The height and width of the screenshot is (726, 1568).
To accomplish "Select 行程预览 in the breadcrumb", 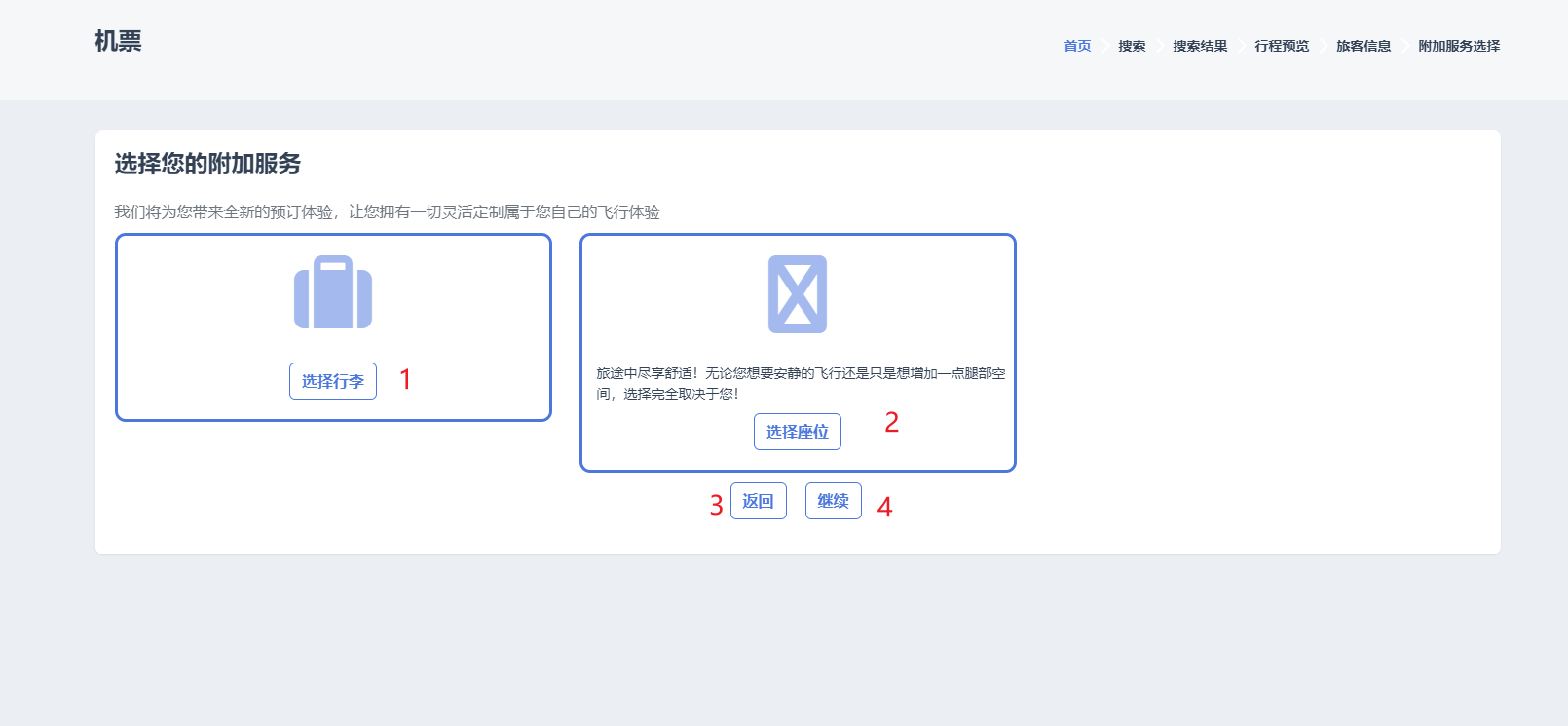I will [1282, 46].
